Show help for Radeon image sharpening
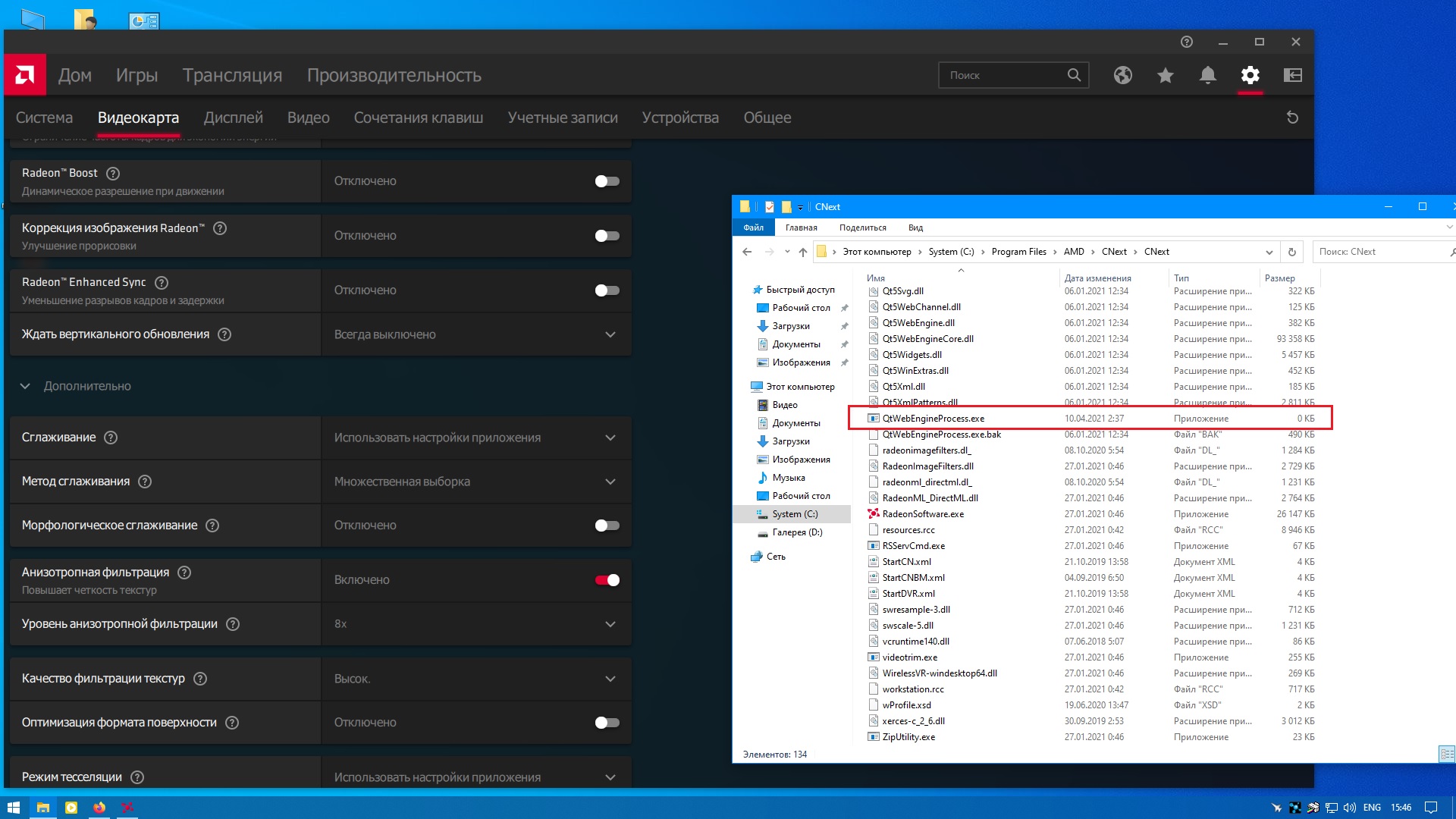The image size is (1456, 819). pos(220,228)
